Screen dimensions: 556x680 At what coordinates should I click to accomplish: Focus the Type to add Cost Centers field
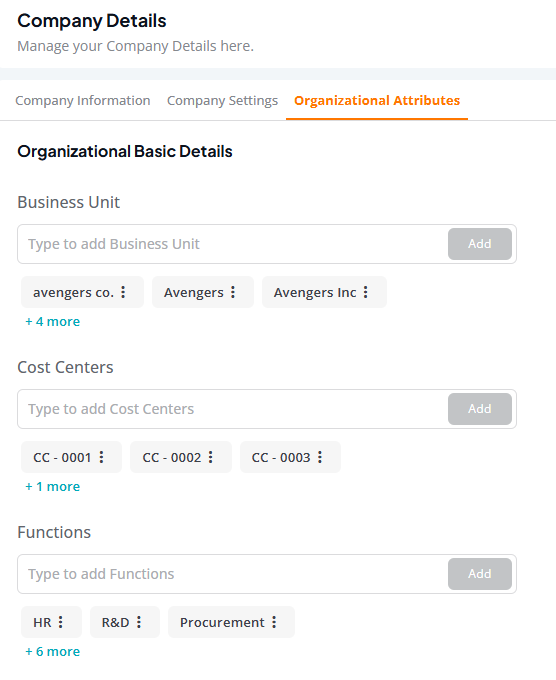click(x=234, y=409)
